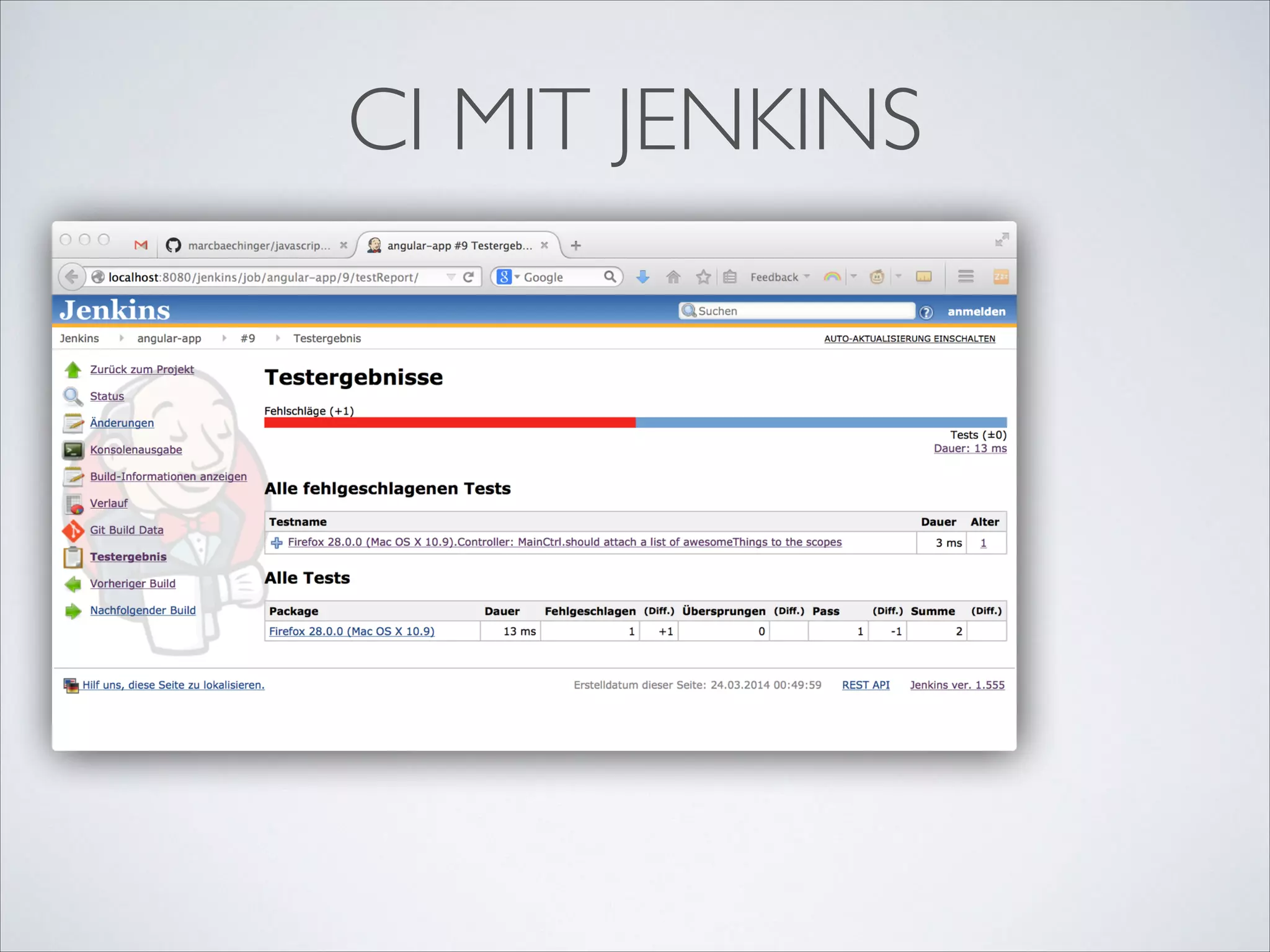1270x952 pixels.
Task: Click the REST API footer link
Action: pyautogui.click(x=866, y=685)
